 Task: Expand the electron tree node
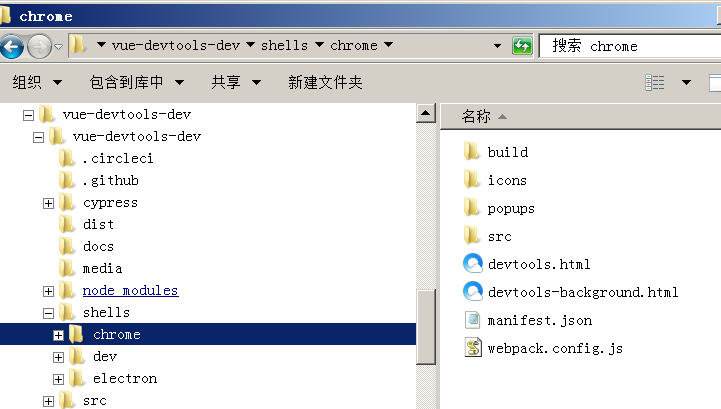click(58, 379)
